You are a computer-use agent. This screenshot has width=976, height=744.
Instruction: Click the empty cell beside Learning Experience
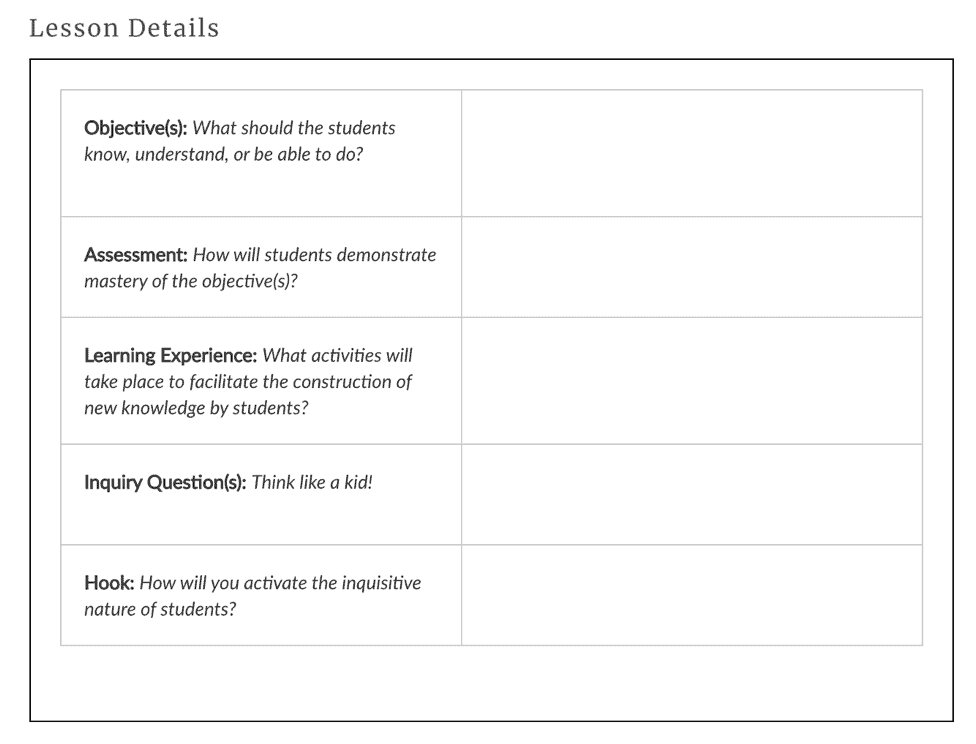[x=691, y=381]
